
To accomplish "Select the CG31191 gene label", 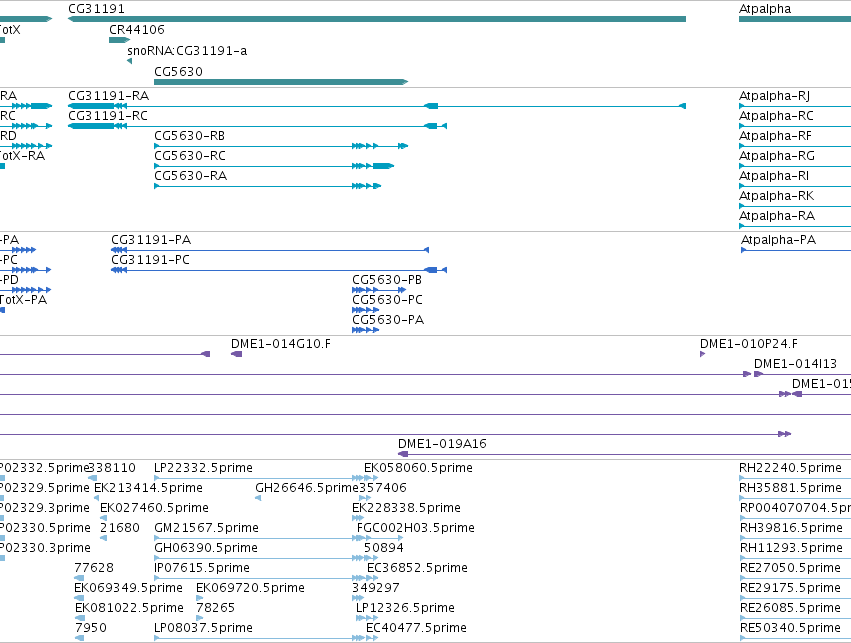I will (96, 9).
